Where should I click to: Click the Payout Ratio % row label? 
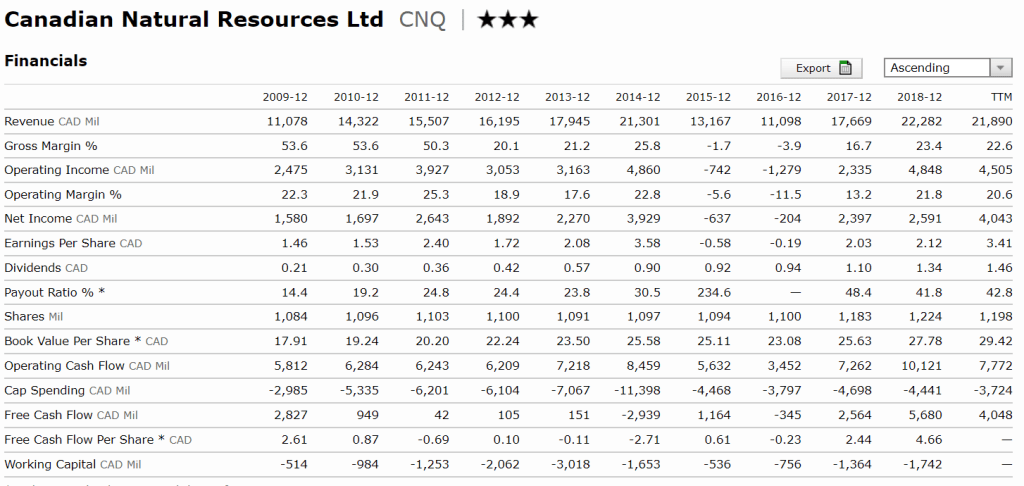pyautogui.click(x=54, y=293)
